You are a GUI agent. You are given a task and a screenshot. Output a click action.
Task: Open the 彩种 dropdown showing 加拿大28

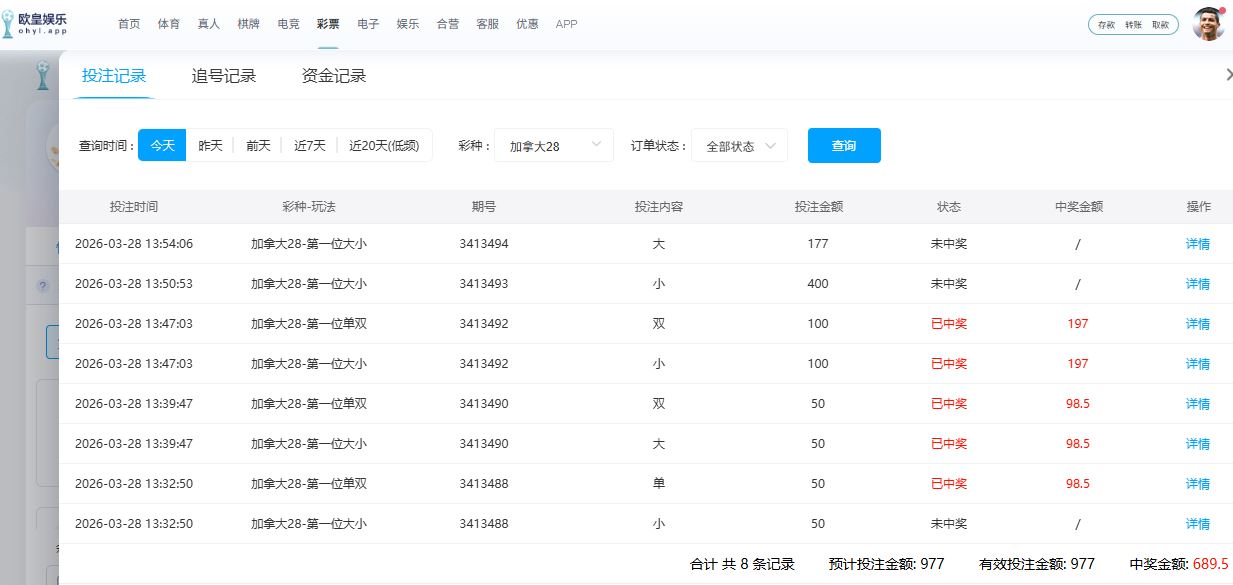coord(553,145)
